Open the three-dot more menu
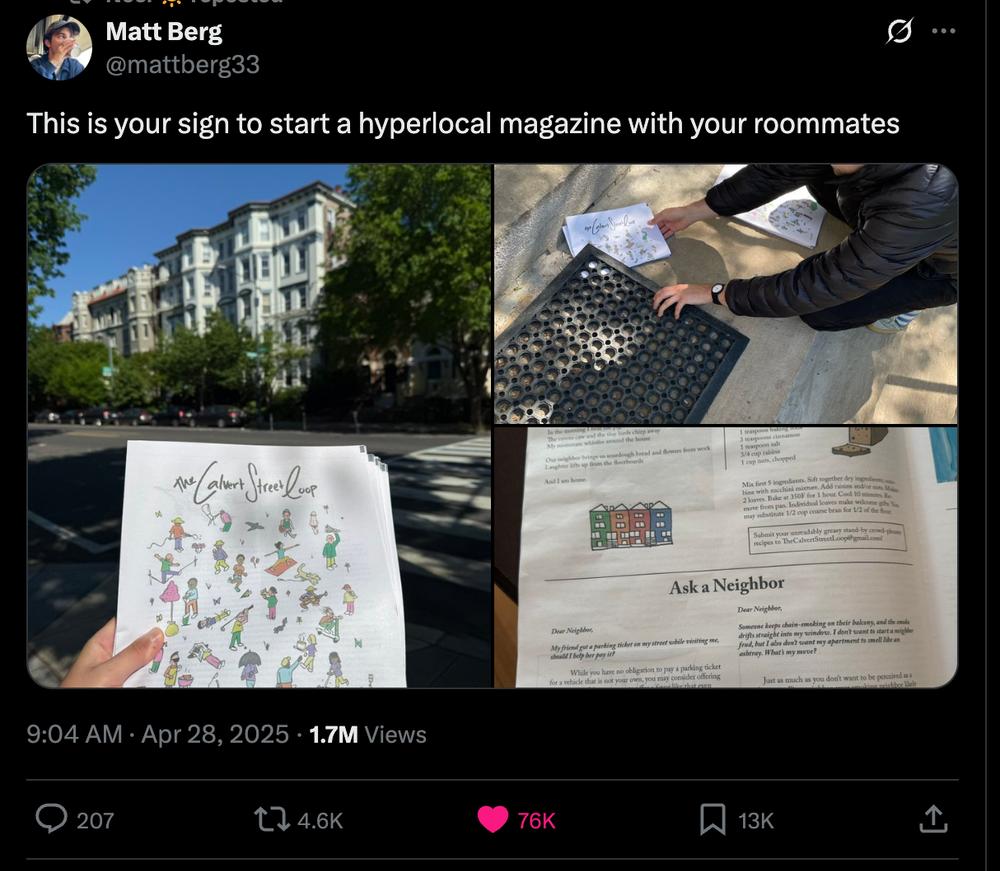The image size is (1000, 871). coord(944,31)
